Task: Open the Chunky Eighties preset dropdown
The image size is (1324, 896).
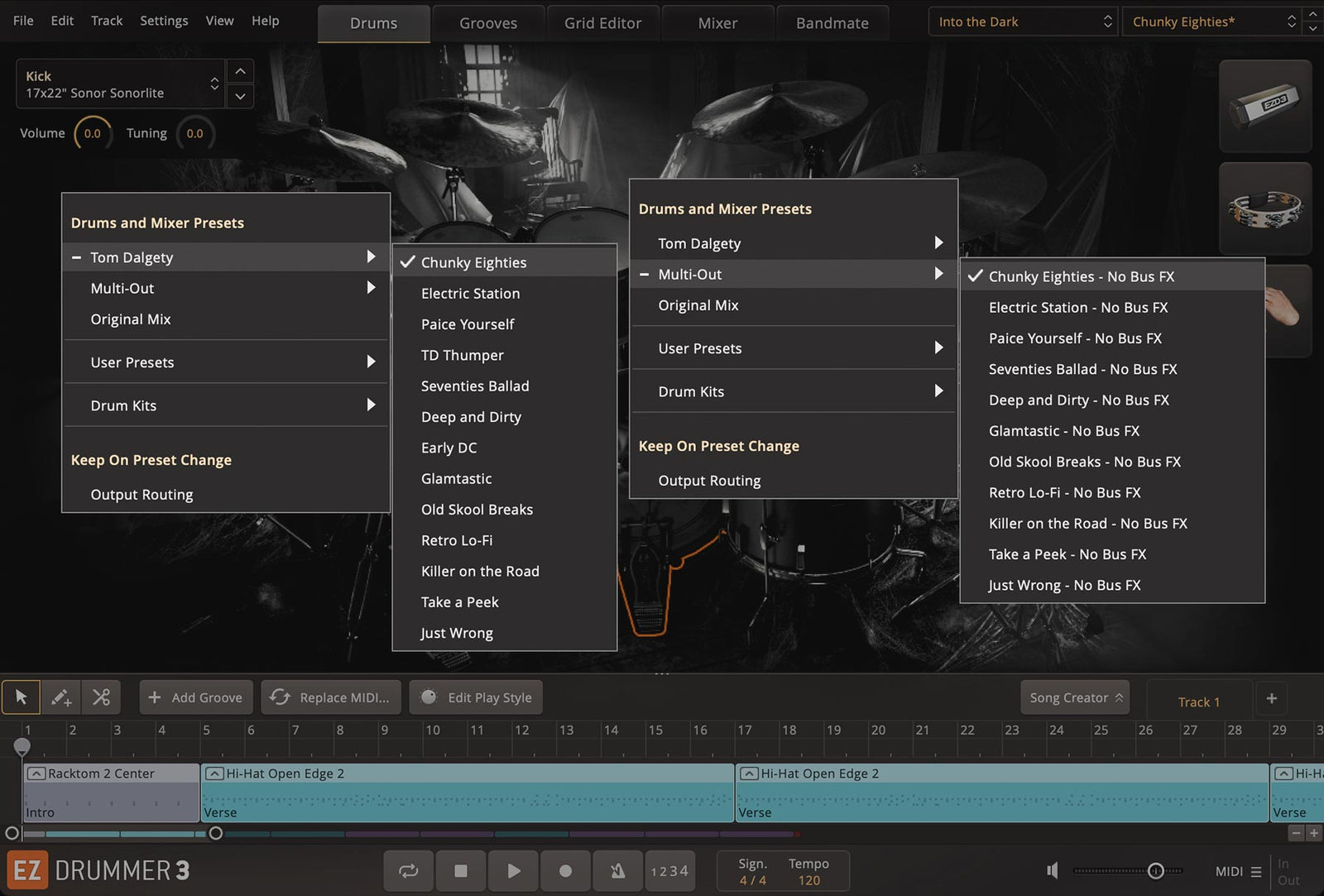Action: (1212, 22)
